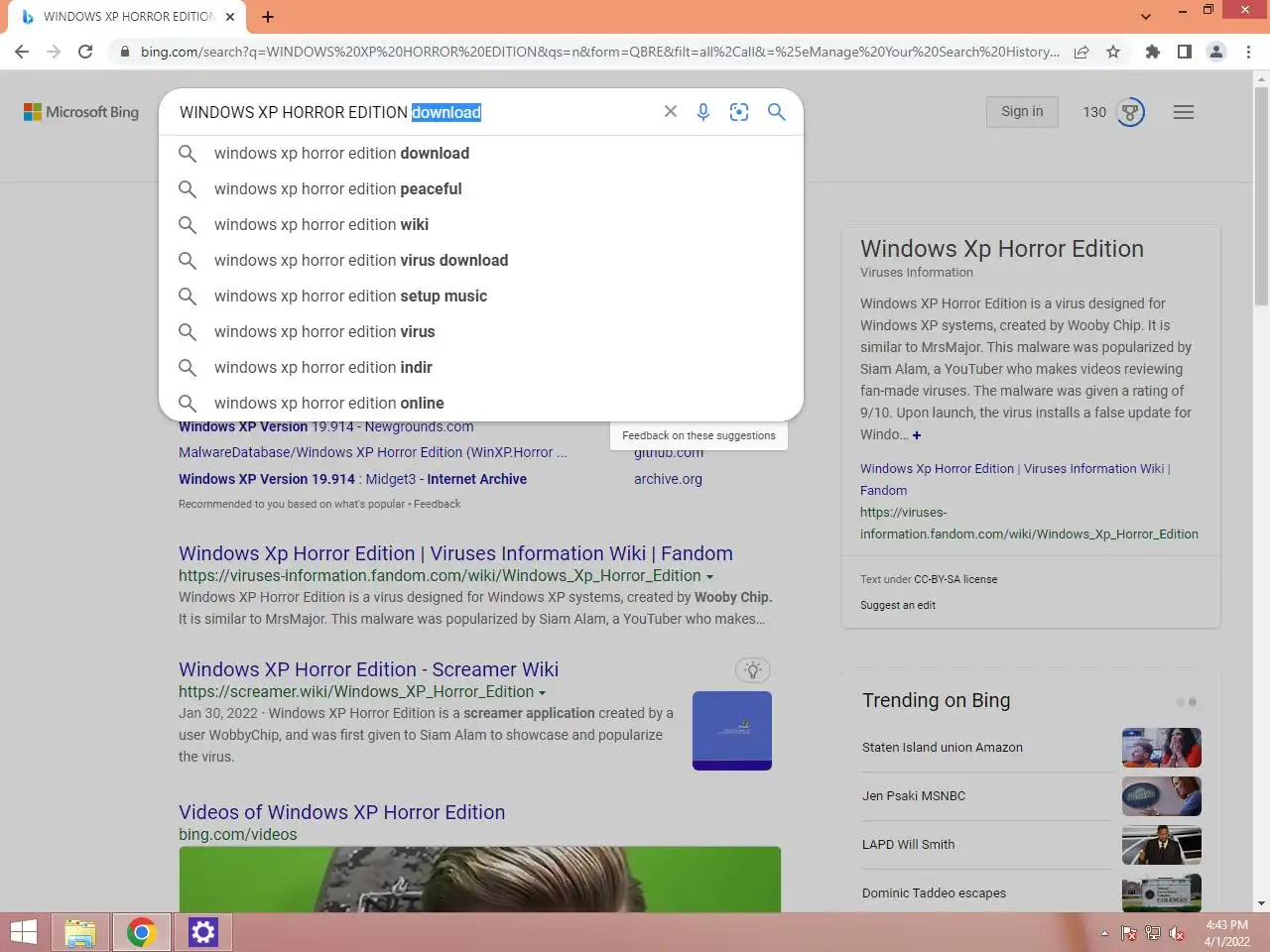1270x952 pixels.
Task: Open trending 'Dominic Taddeo escapes'
Action: pyautogui.click(x=934, y=893)
